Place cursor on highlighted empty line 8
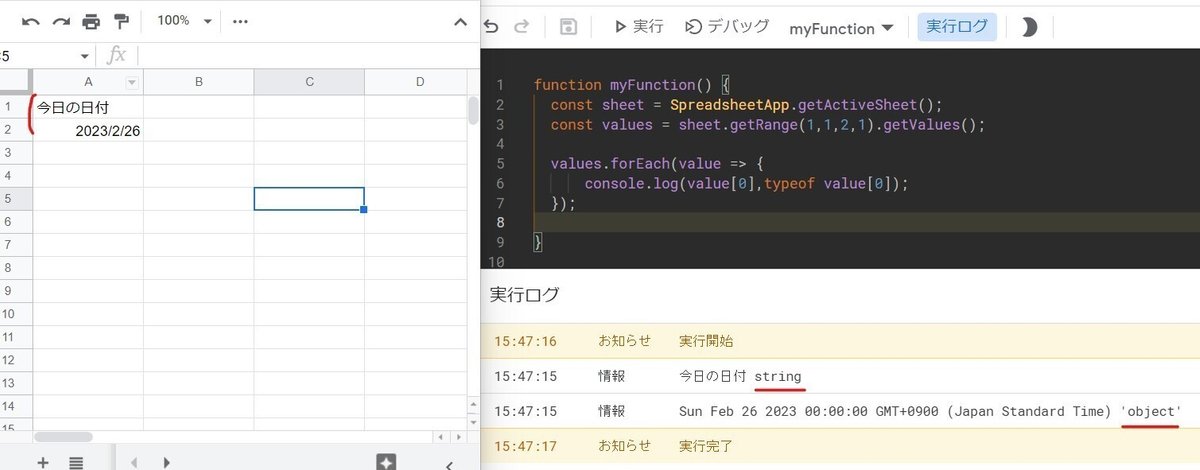The width and height of the screenshot is (1200, 470). [x=867, y=222]
